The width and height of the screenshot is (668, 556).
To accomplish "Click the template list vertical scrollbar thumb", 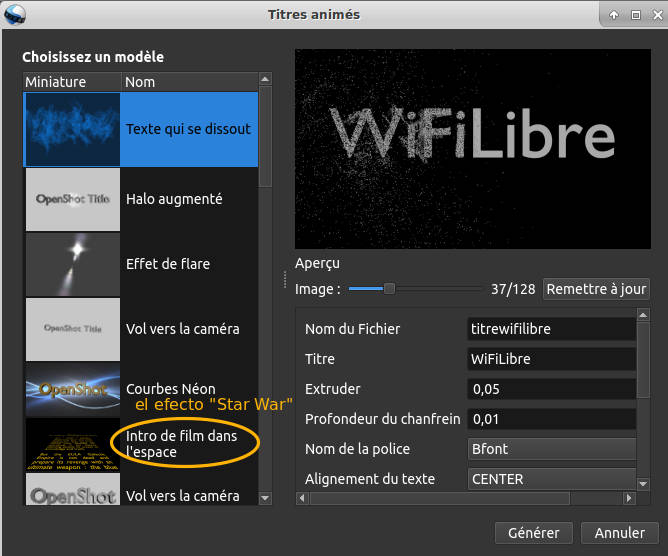I will (265, 136).
